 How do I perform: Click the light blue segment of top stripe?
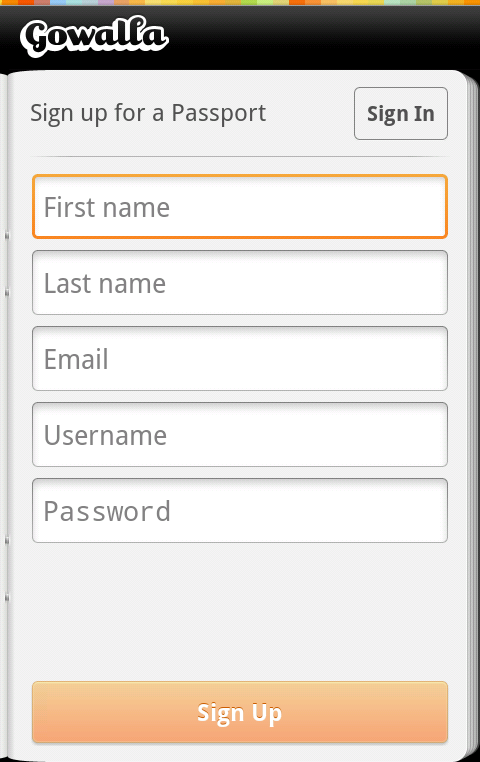[x=58, y=2]
